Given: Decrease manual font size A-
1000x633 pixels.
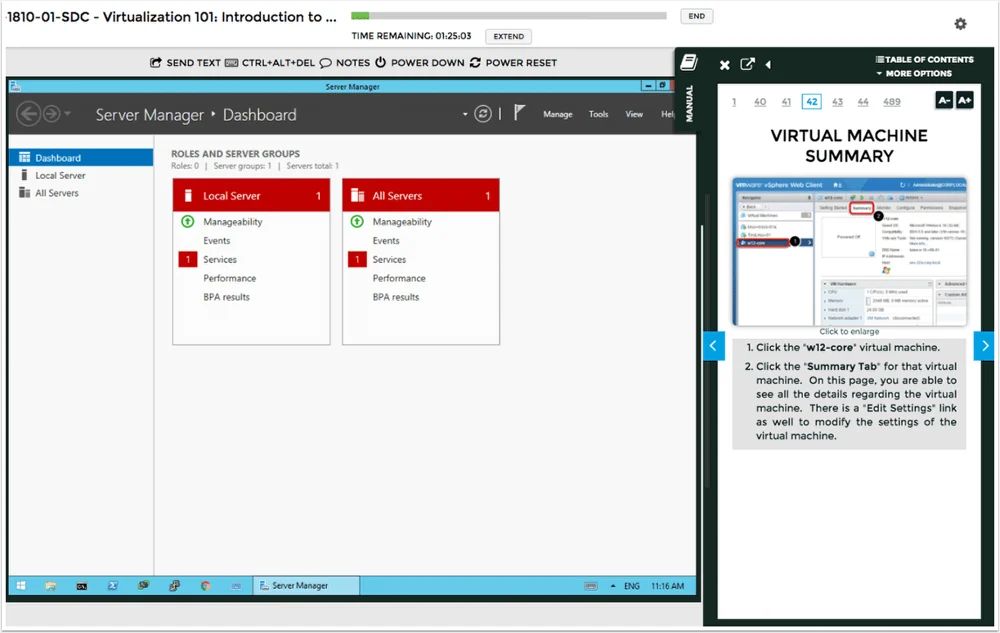Looking at the screenshot, I should tap(944, 100).
